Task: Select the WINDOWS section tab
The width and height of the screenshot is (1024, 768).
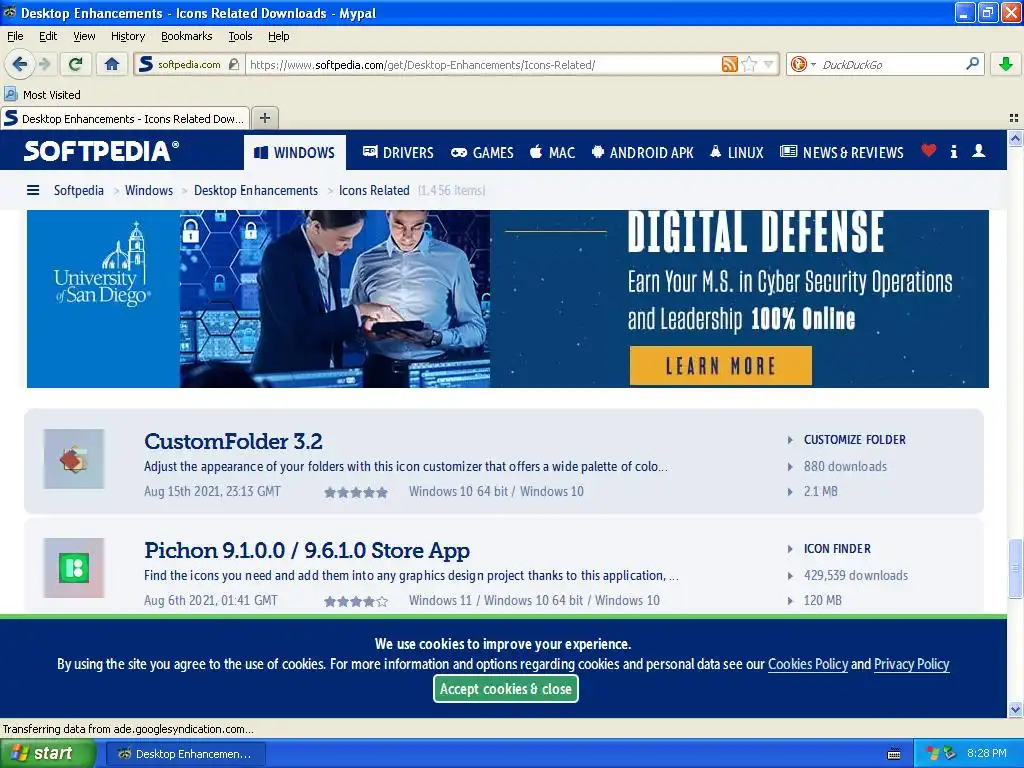Action: coord(295,152)
